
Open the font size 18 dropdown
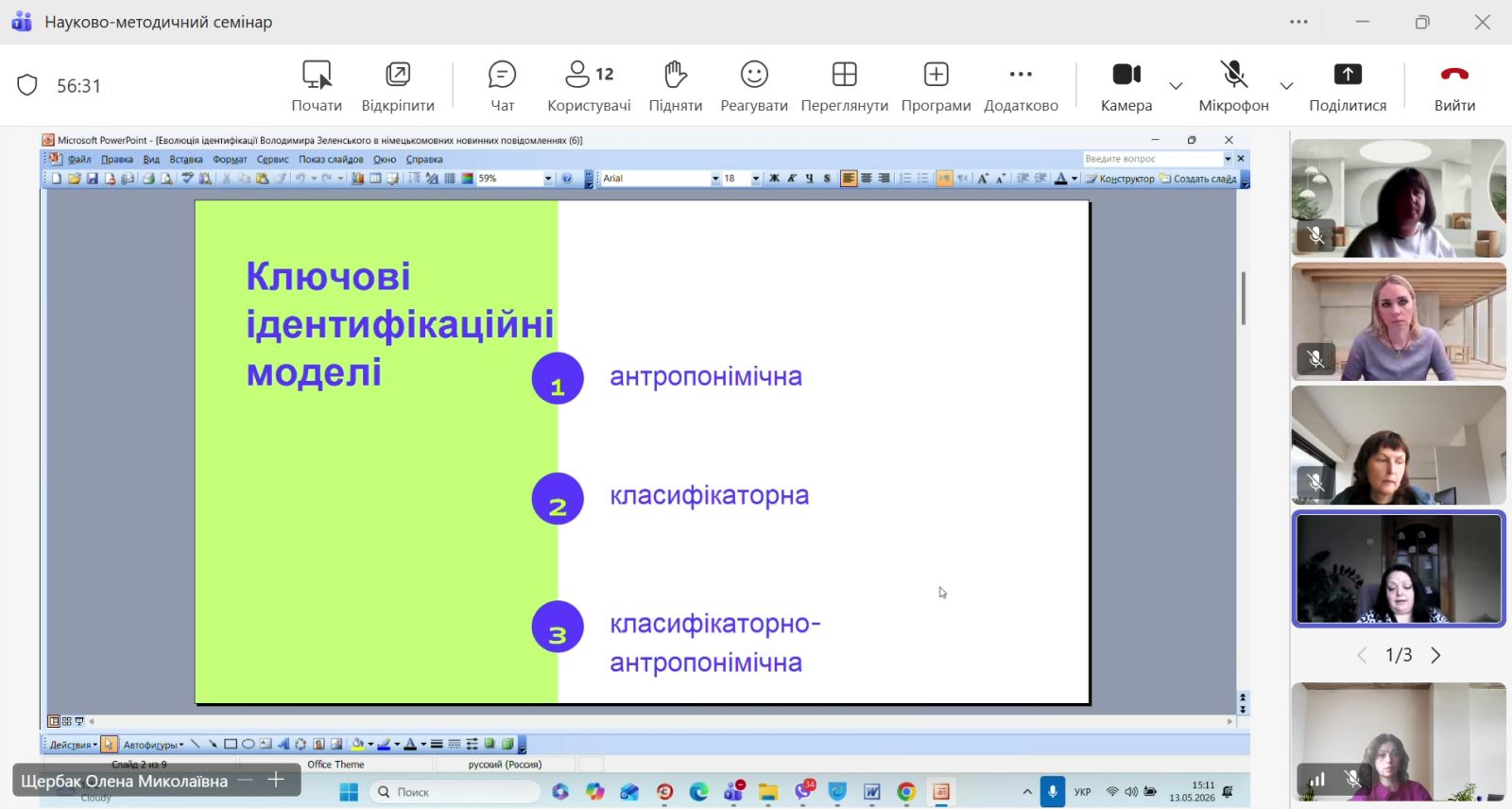(x=755, y=179)
